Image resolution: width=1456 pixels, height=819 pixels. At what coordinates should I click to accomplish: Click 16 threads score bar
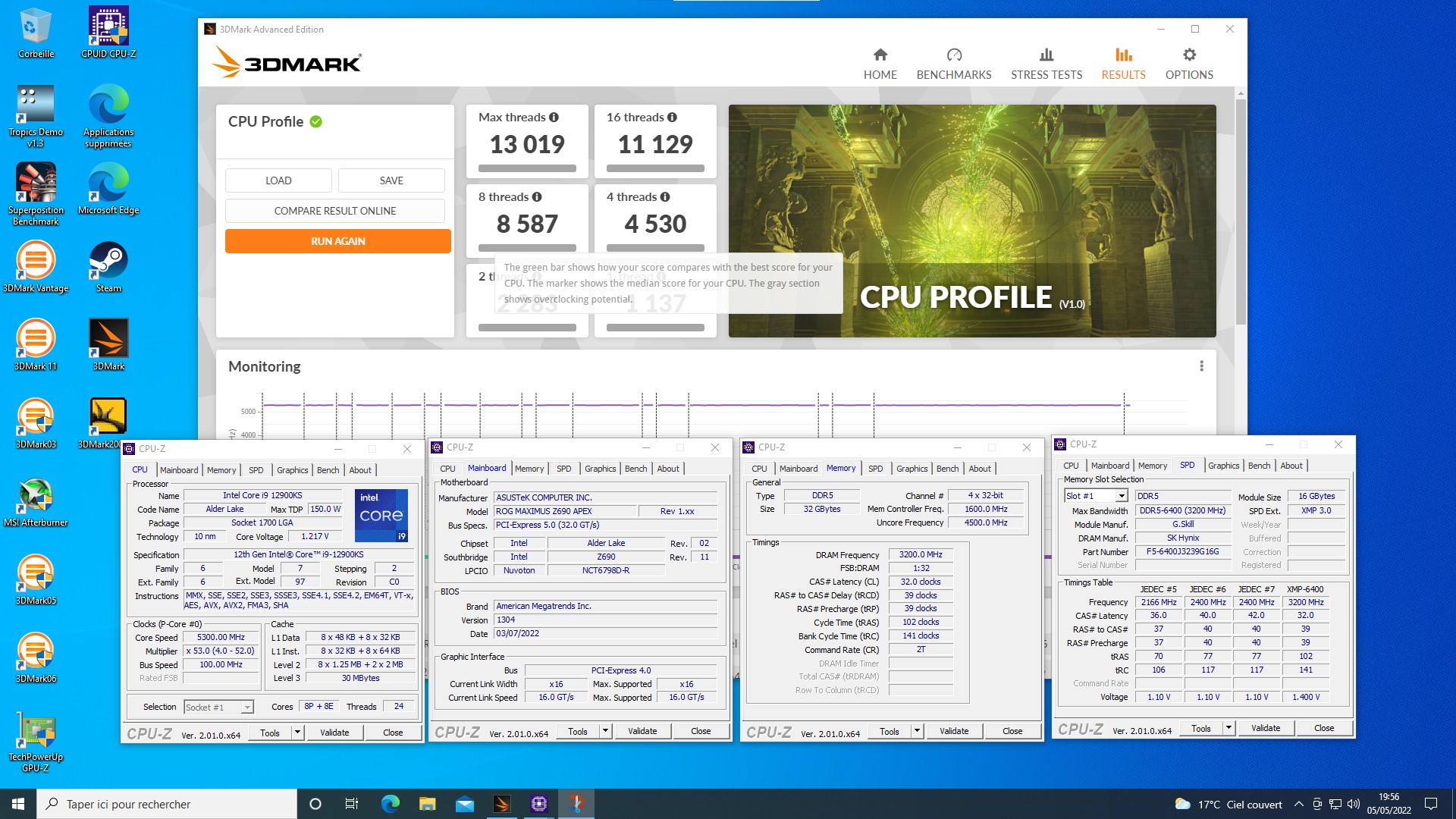point(655,168)
